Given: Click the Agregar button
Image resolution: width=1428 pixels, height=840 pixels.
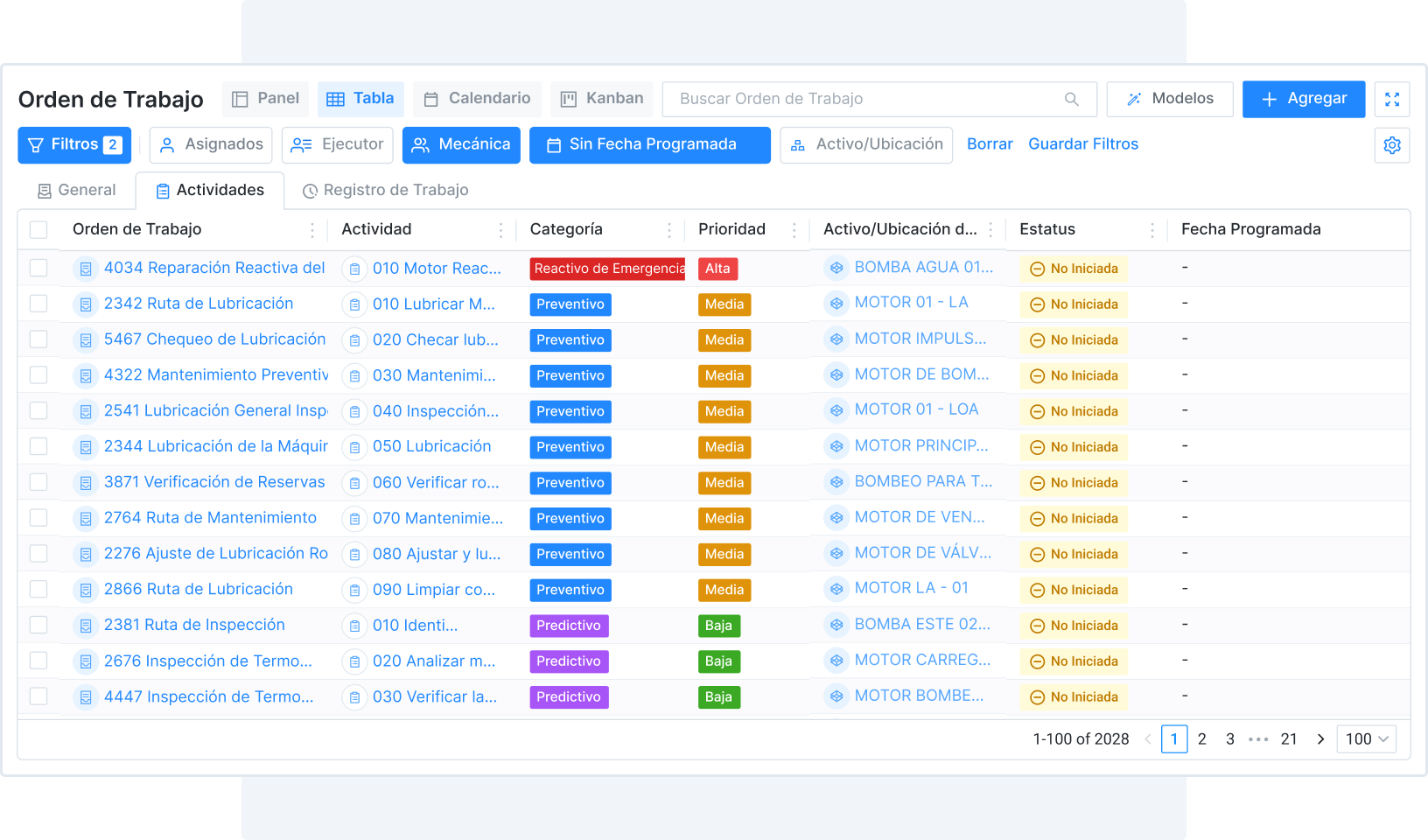Looking at the screenshot, I should click(x=1303, y=99).
